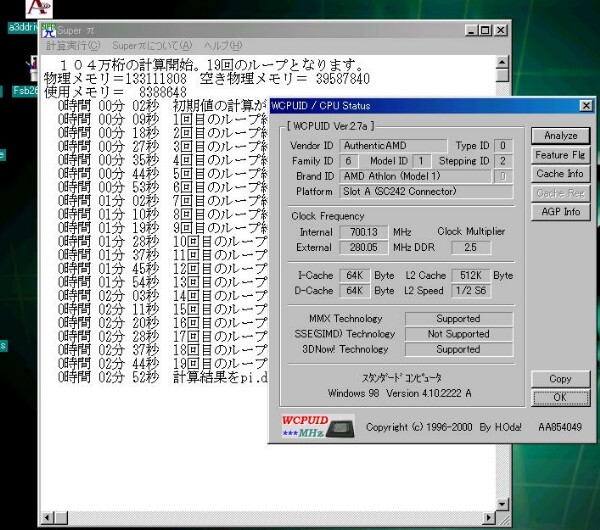Open the Superπについて(A) menu
Viewport: 600px width, 530px height.
pos(152,46)
